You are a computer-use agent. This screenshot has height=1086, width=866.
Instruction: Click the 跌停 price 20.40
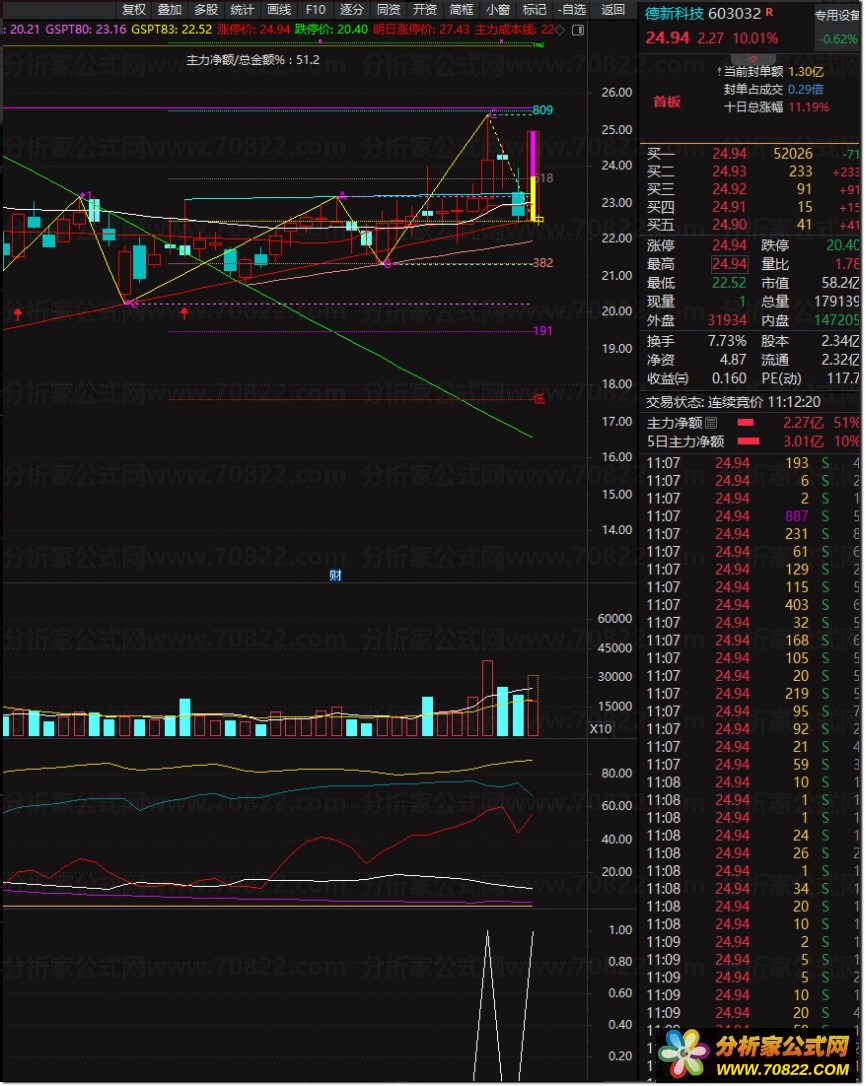(x=842, y=245)
